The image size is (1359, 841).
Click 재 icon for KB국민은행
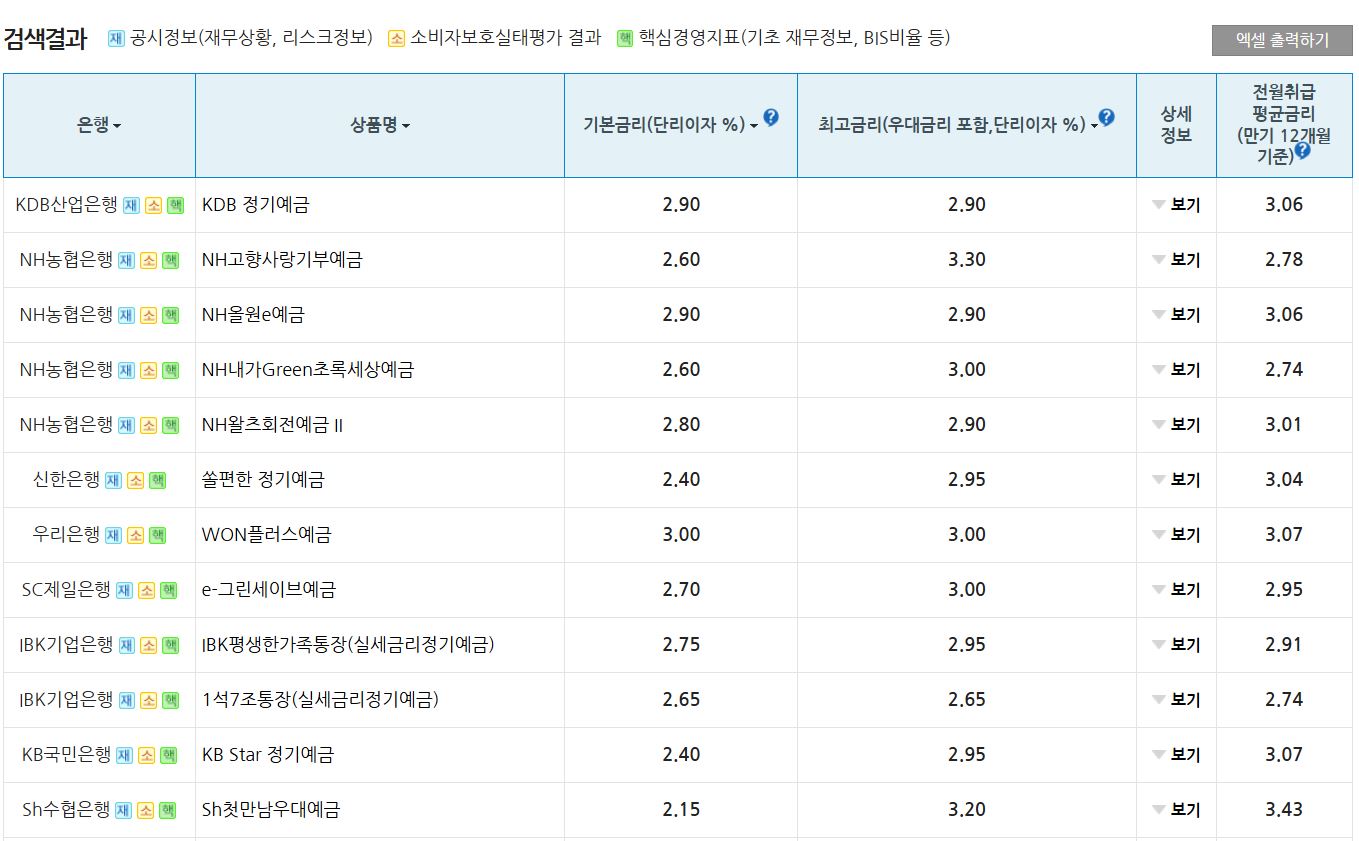click(124, 755)
